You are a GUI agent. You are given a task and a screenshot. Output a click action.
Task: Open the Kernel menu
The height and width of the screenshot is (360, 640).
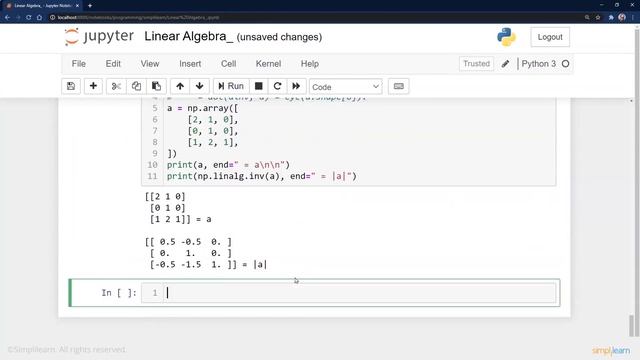point(268,64)
